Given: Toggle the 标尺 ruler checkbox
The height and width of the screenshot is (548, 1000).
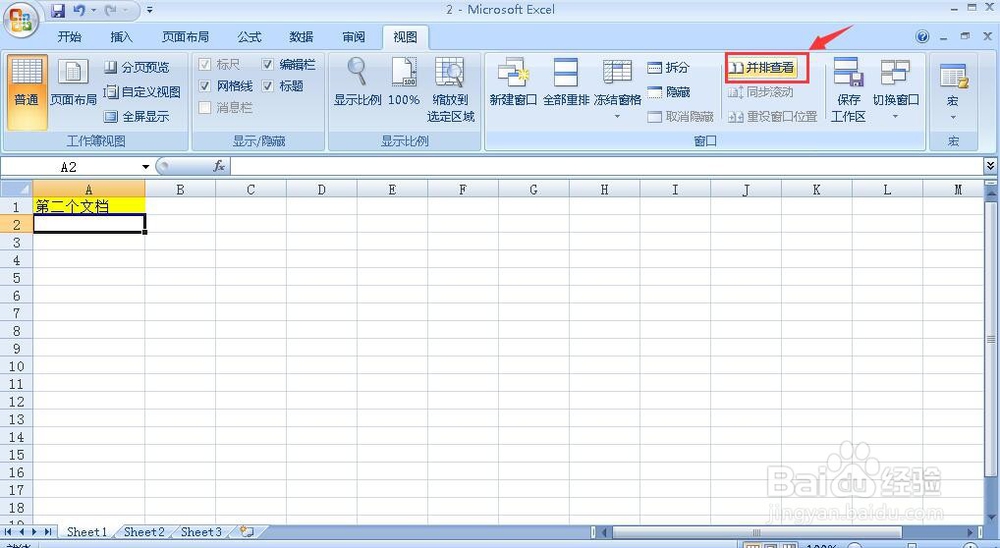Looking at the screenshot, I should pos(205,64).
